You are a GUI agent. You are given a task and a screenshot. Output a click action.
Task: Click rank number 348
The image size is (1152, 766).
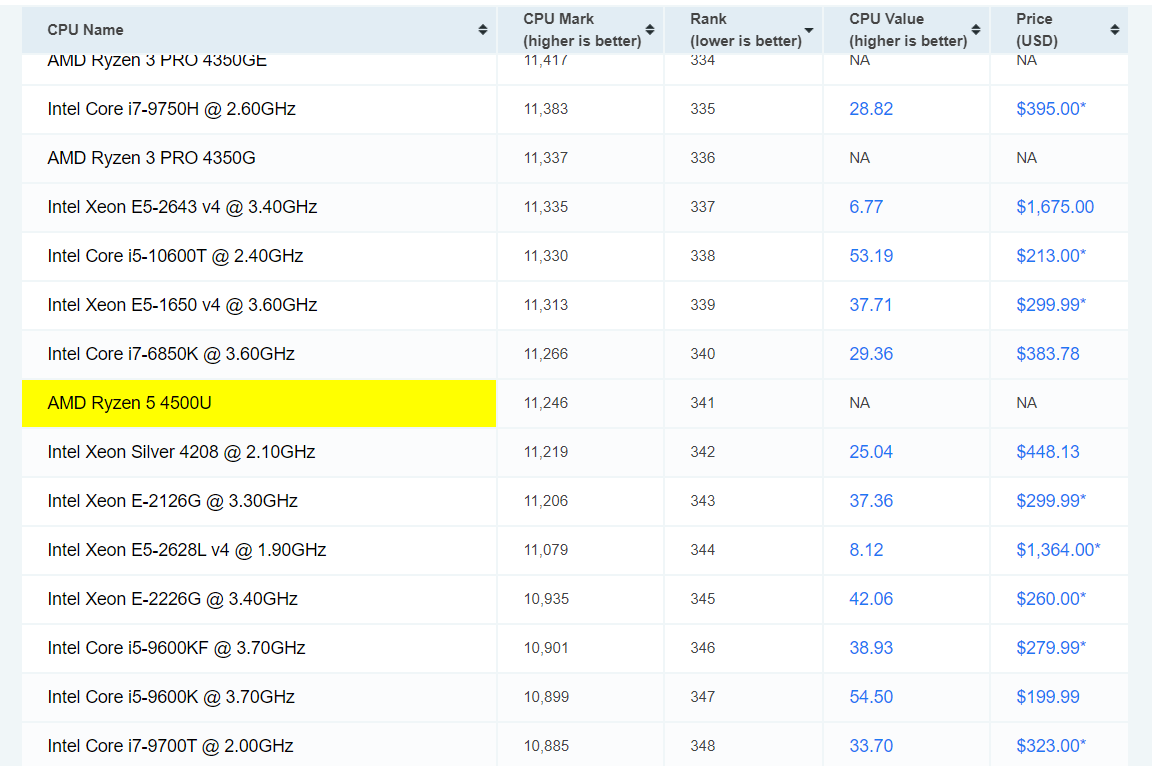(x=702, y=746)
